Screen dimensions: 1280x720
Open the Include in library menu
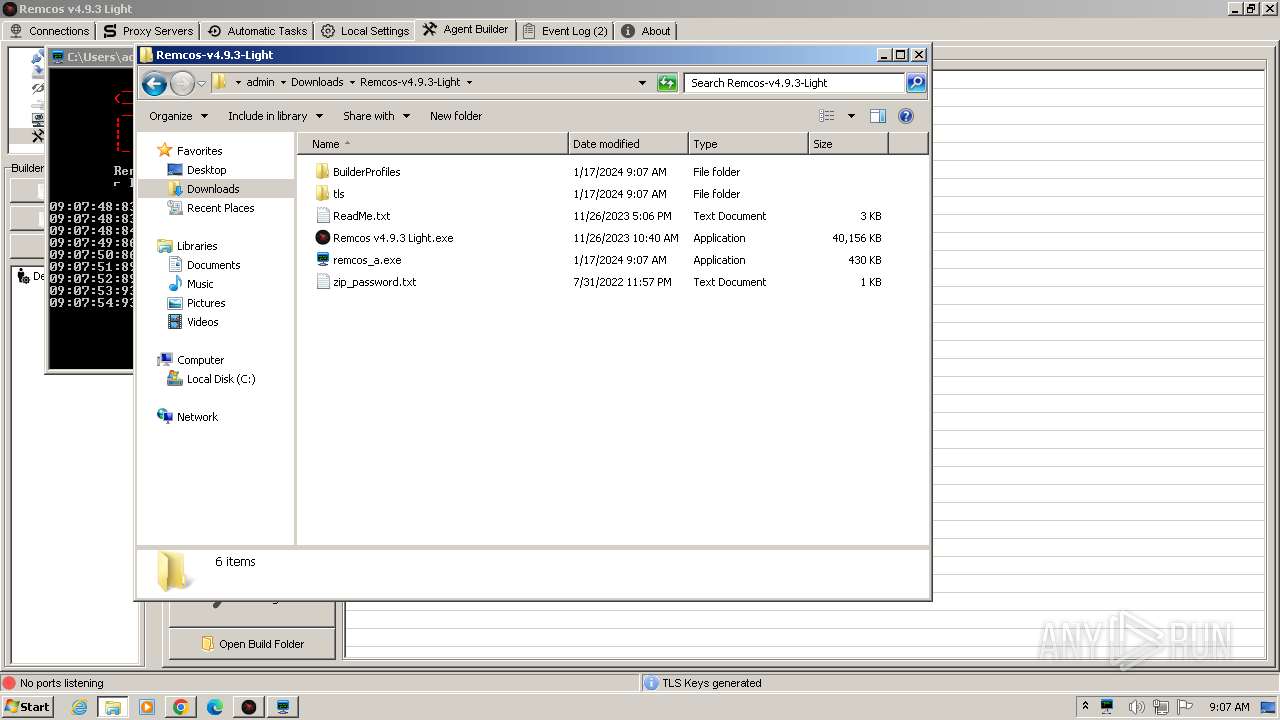[275, 116]
